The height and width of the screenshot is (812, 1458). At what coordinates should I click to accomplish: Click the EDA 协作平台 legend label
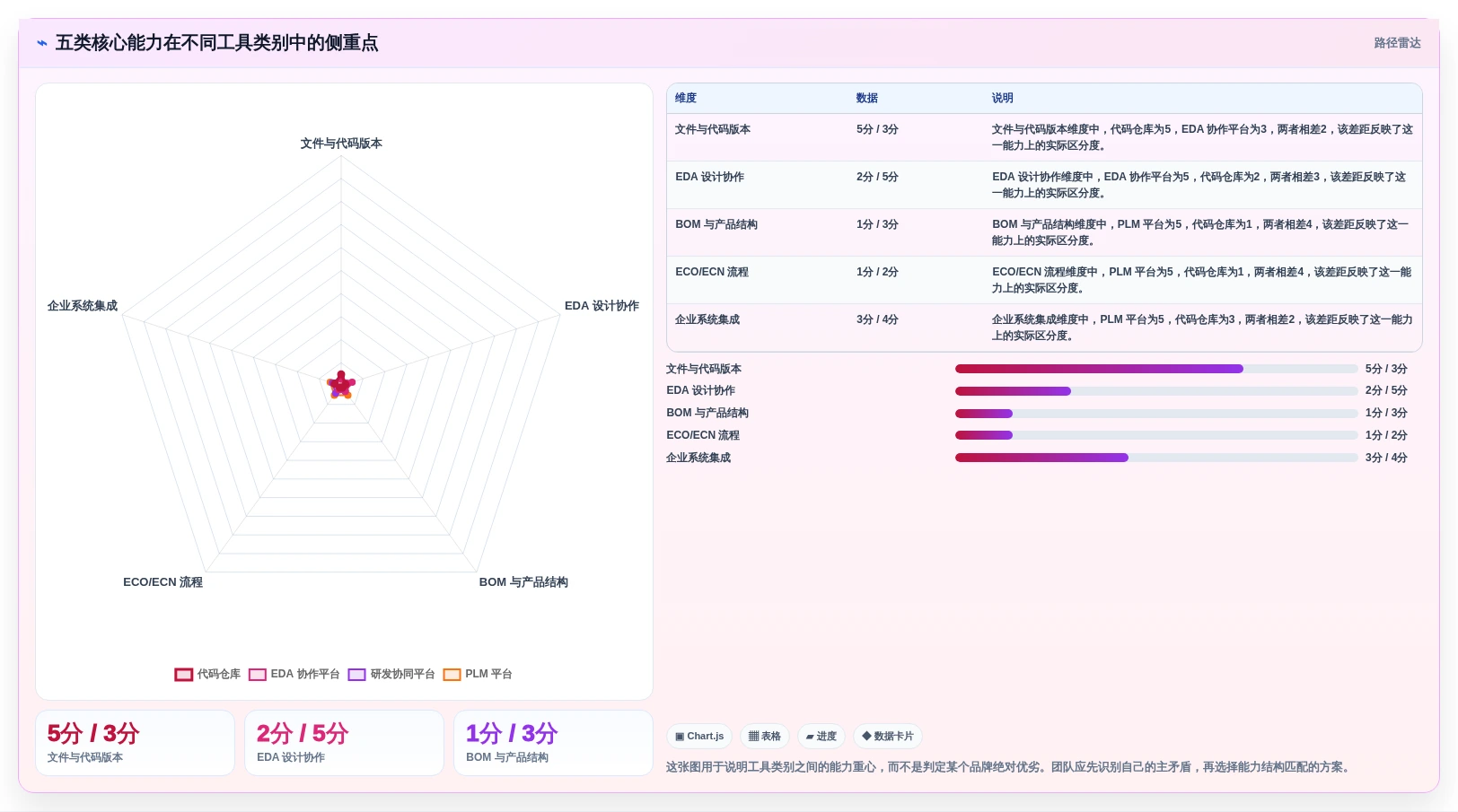(x=305, y=674)
